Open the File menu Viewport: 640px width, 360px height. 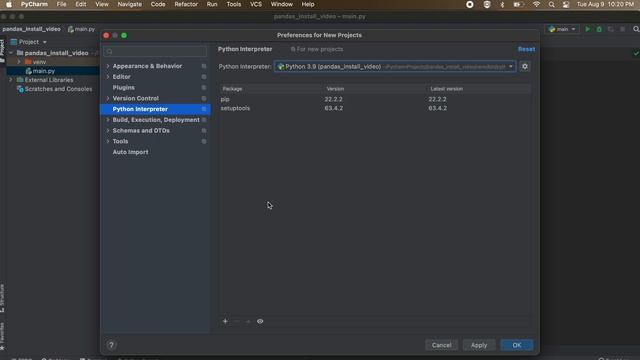(61, 4)
